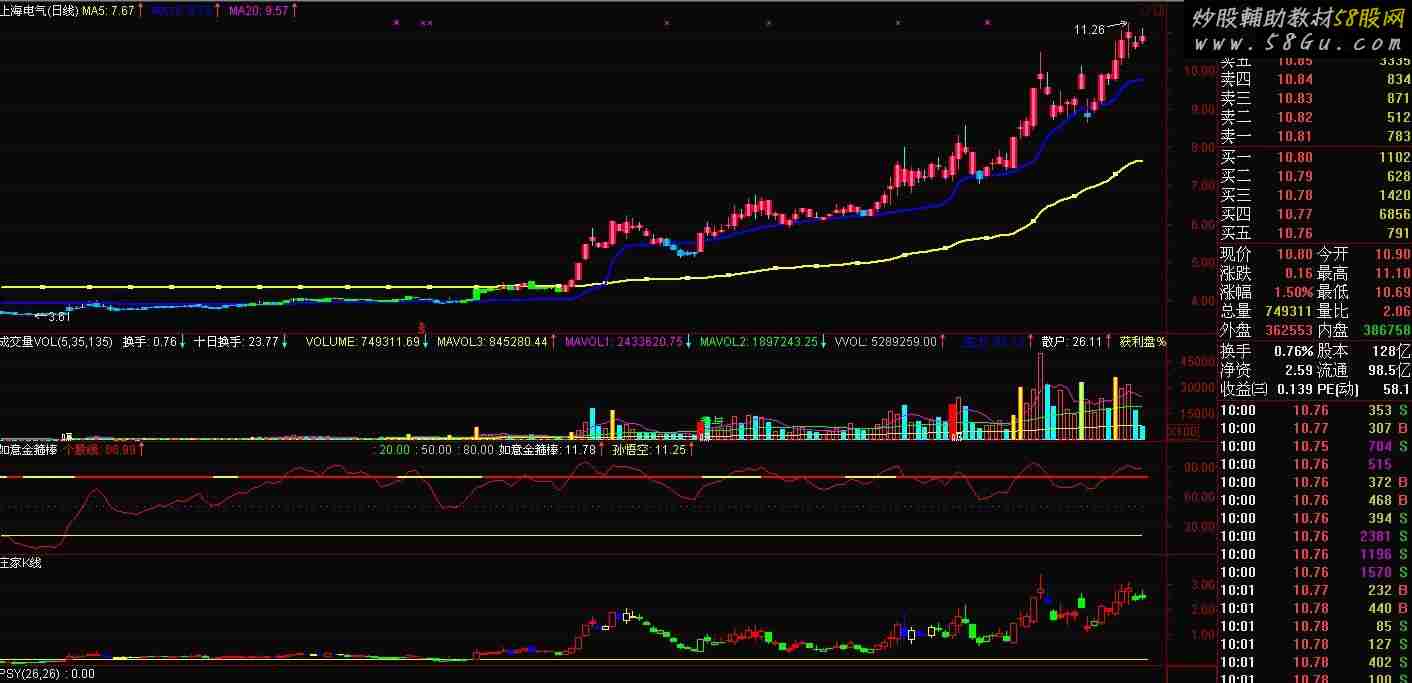
Task: Click the 3.61 low price annotation
Action: tap(60, 317)
